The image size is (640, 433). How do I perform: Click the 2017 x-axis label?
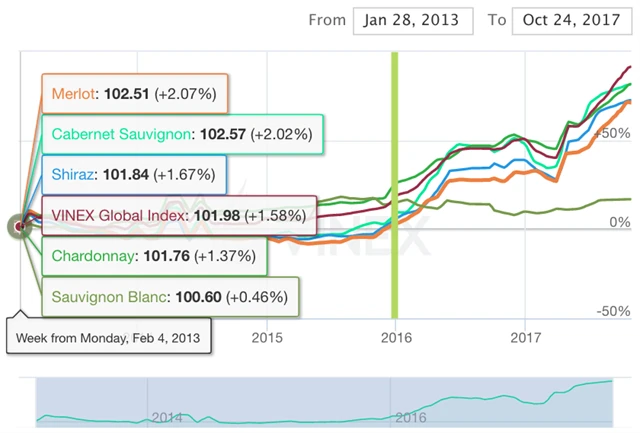[x=525, y=336]
